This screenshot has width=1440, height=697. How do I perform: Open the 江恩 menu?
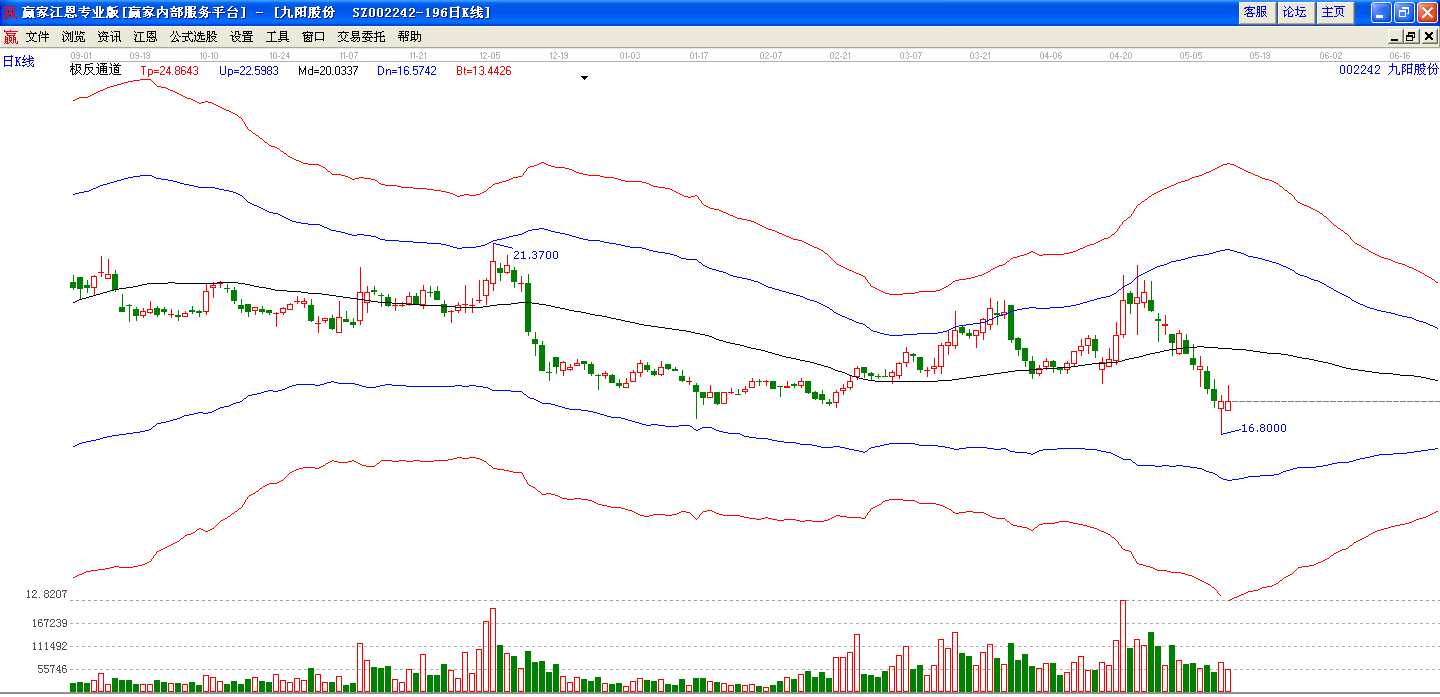coord(145,37)
